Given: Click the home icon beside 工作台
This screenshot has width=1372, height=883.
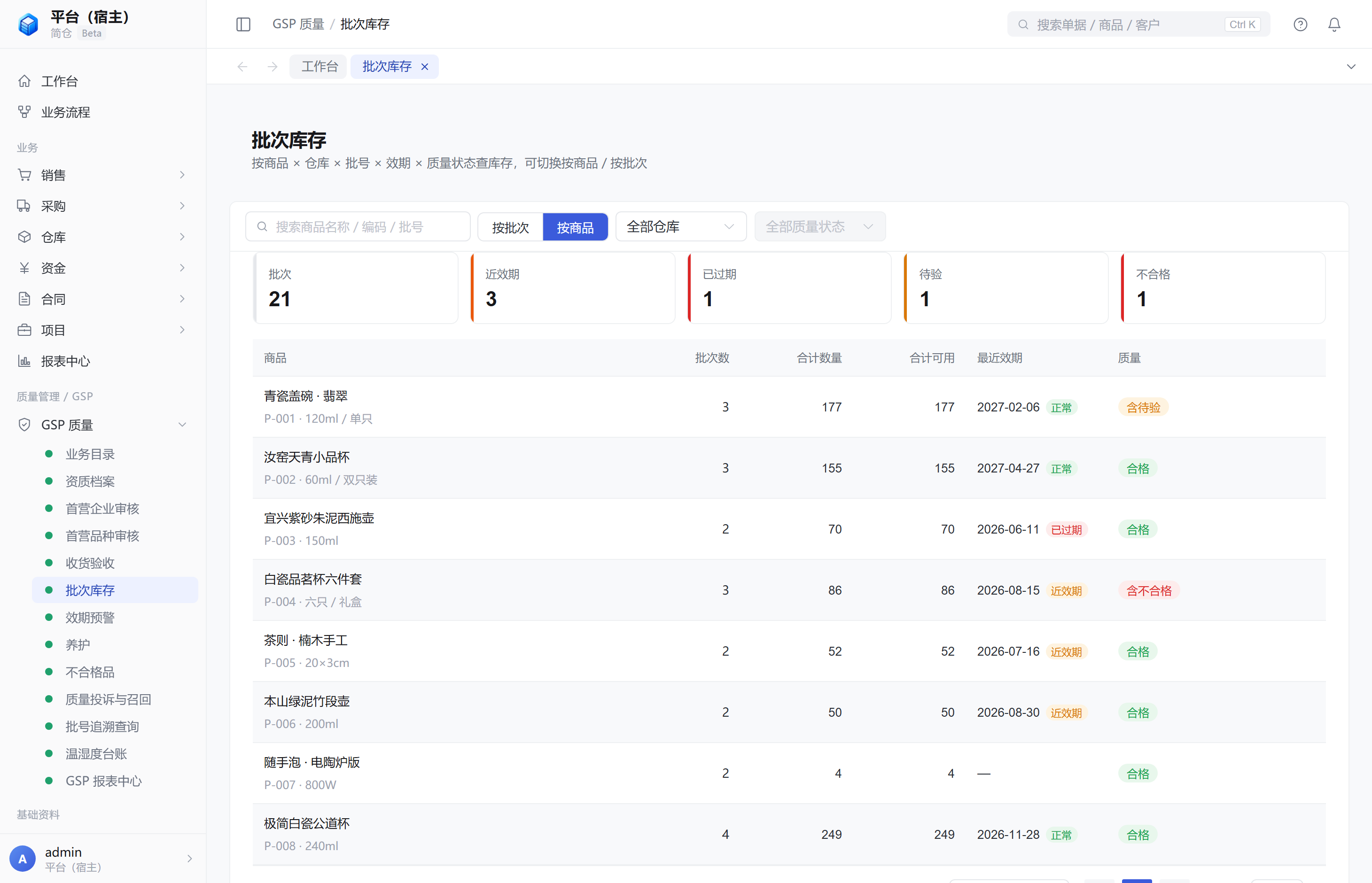Looking at the screenshot, I should click(x=24, y=81).
